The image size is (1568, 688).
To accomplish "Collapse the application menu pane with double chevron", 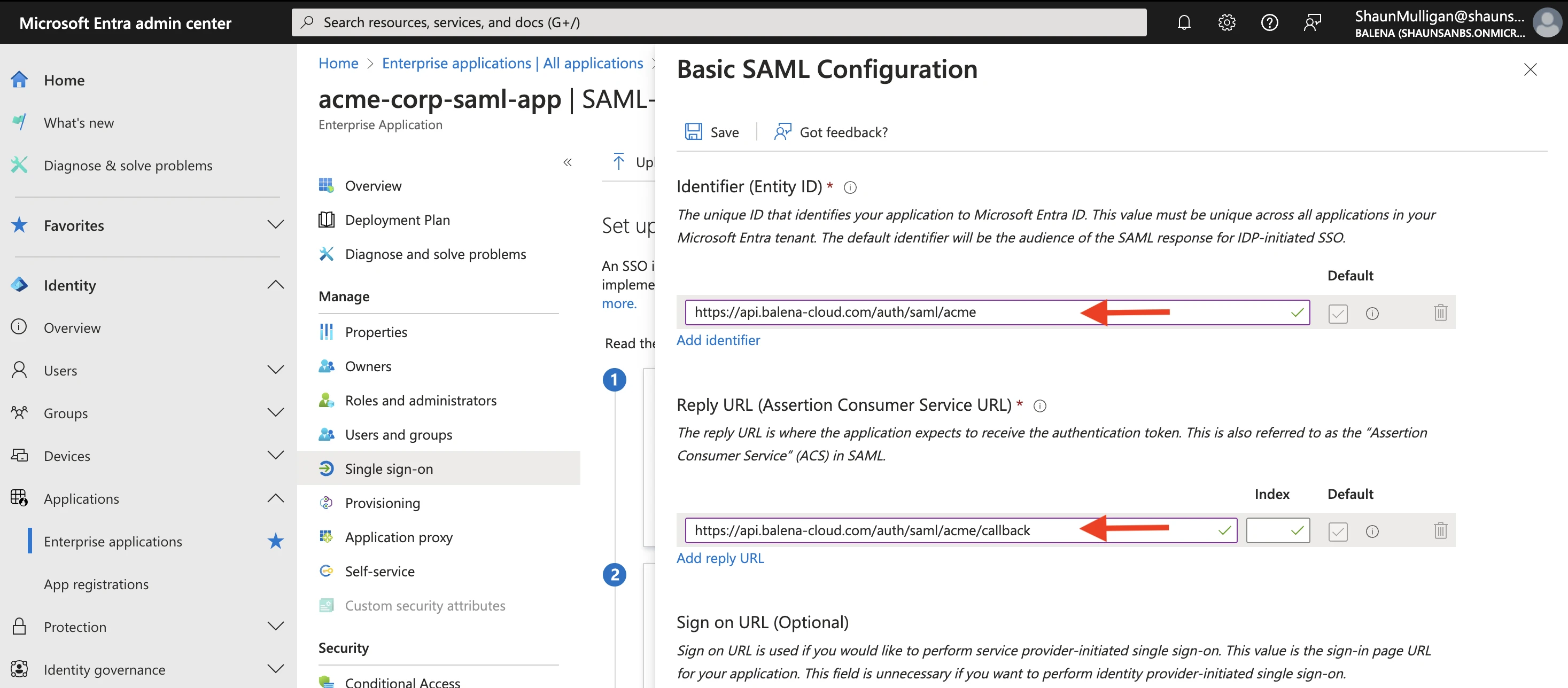I will click(x=568, y=162).
